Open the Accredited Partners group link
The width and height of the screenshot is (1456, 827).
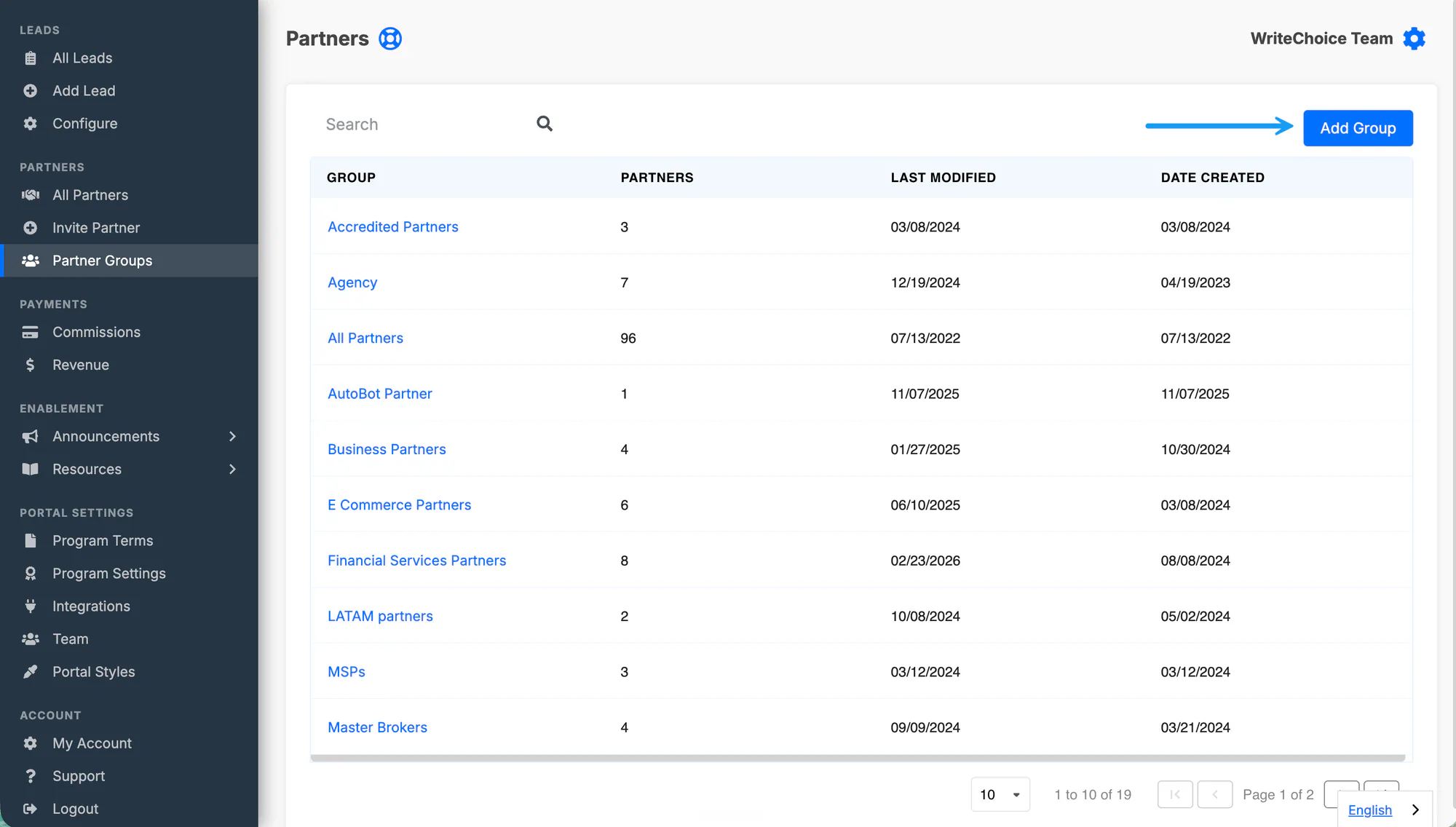[x=393, y=226]
